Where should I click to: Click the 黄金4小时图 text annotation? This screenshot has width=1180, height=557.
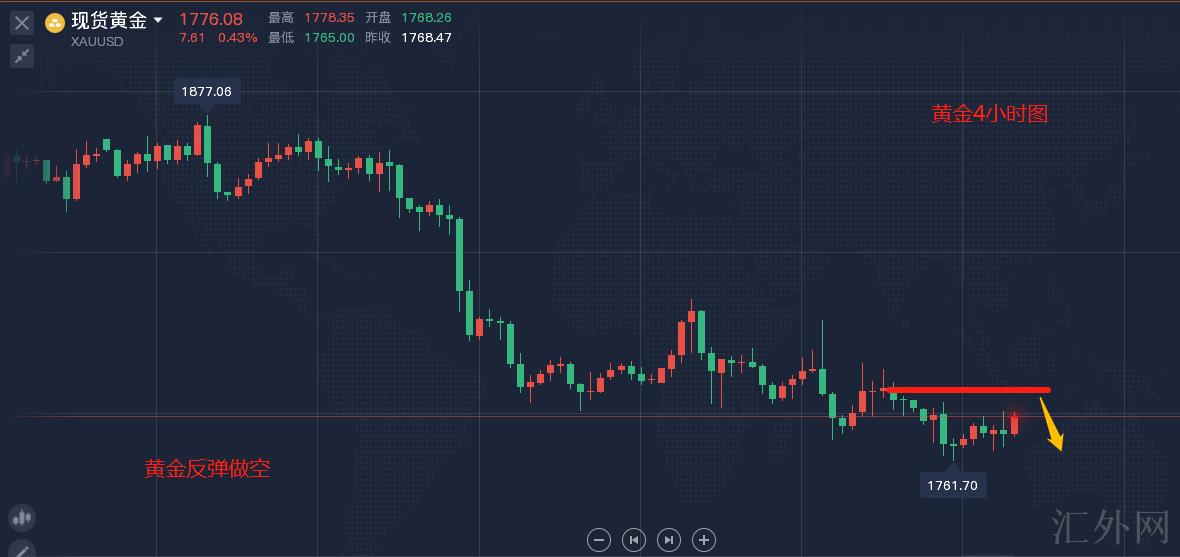[989, 114]
